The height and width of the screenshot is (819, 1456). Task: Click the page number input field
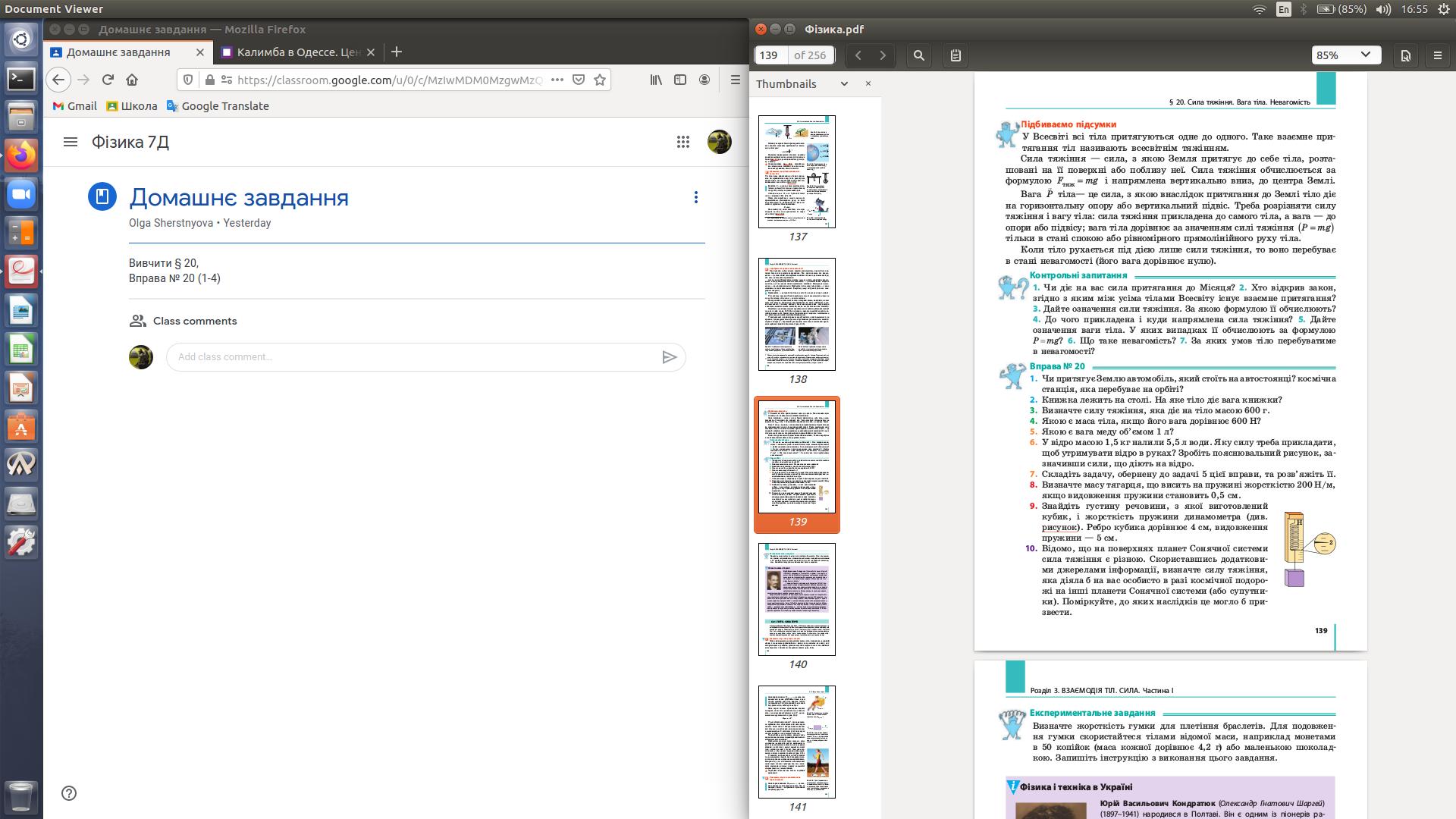(x=770, y=55)
